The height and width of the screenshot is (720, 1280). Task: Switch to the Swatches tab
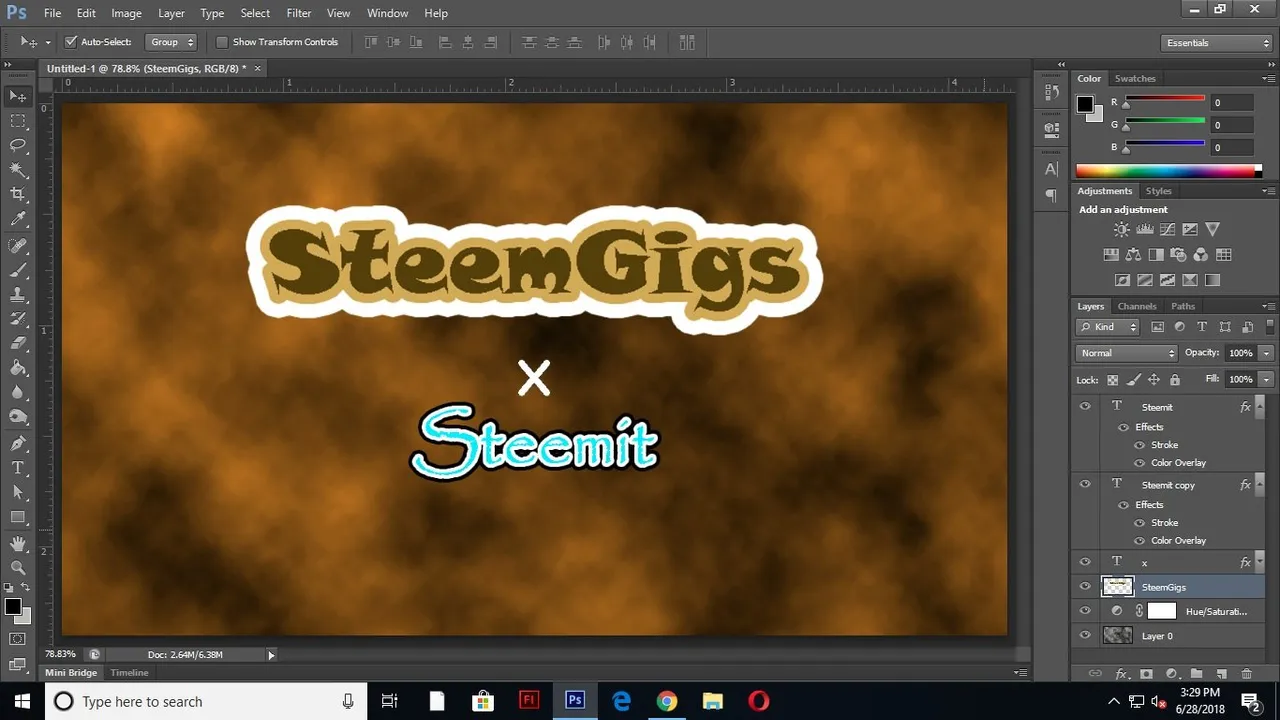click(x=1135, y=78)
